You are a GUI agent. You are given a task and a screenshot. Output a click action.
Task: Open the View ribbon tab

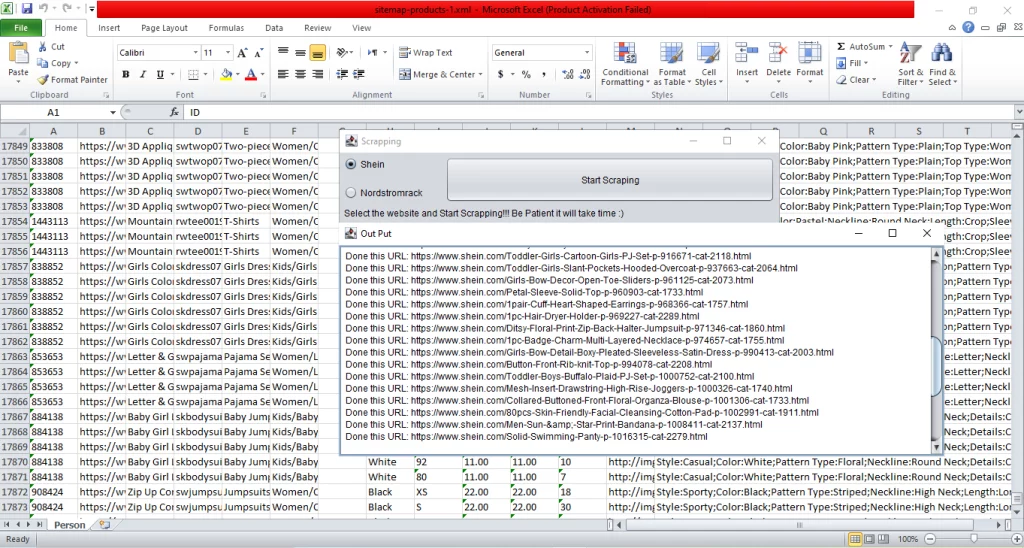coord(362,28)
